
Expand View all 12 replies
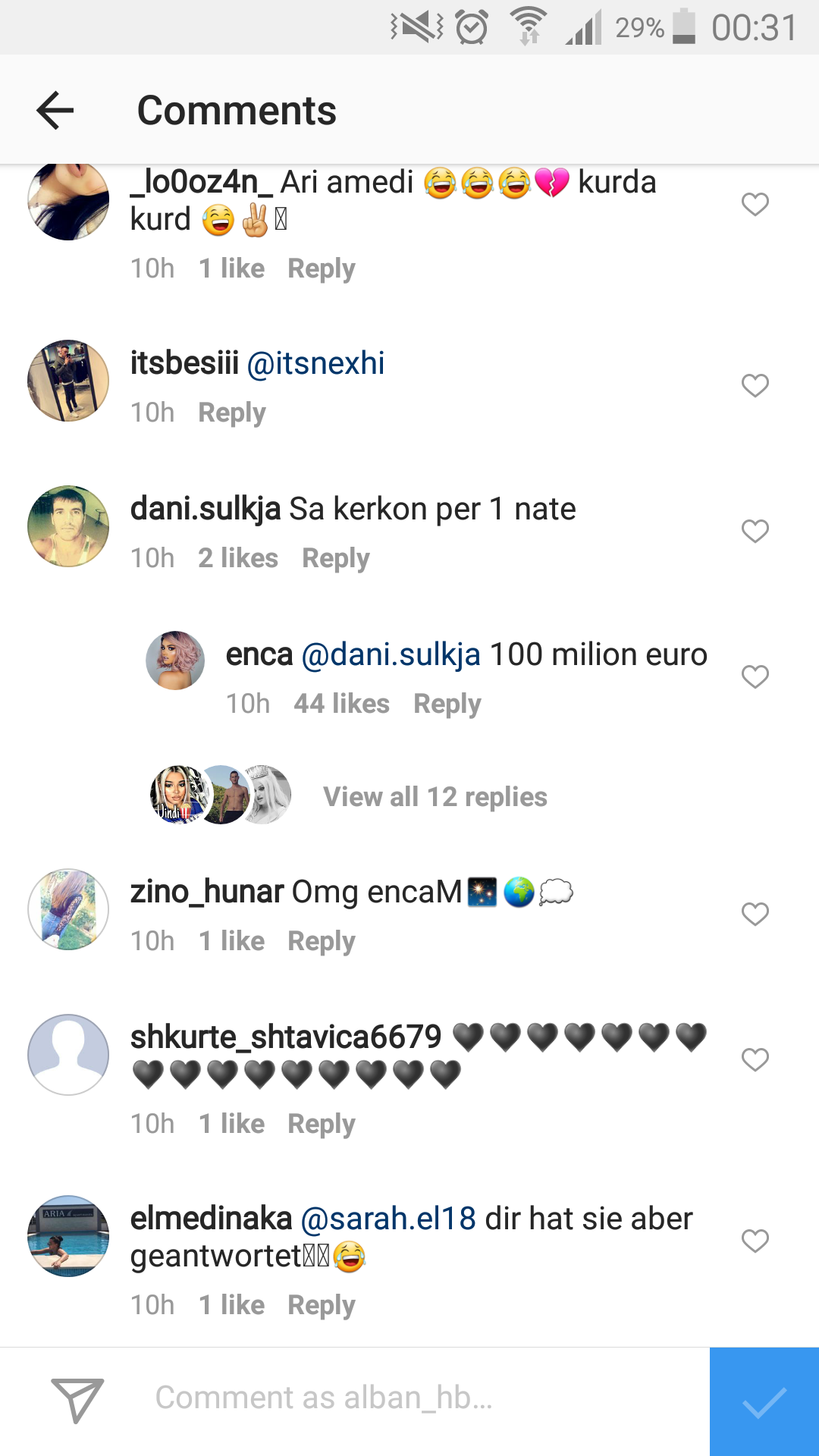click(435, 797)
